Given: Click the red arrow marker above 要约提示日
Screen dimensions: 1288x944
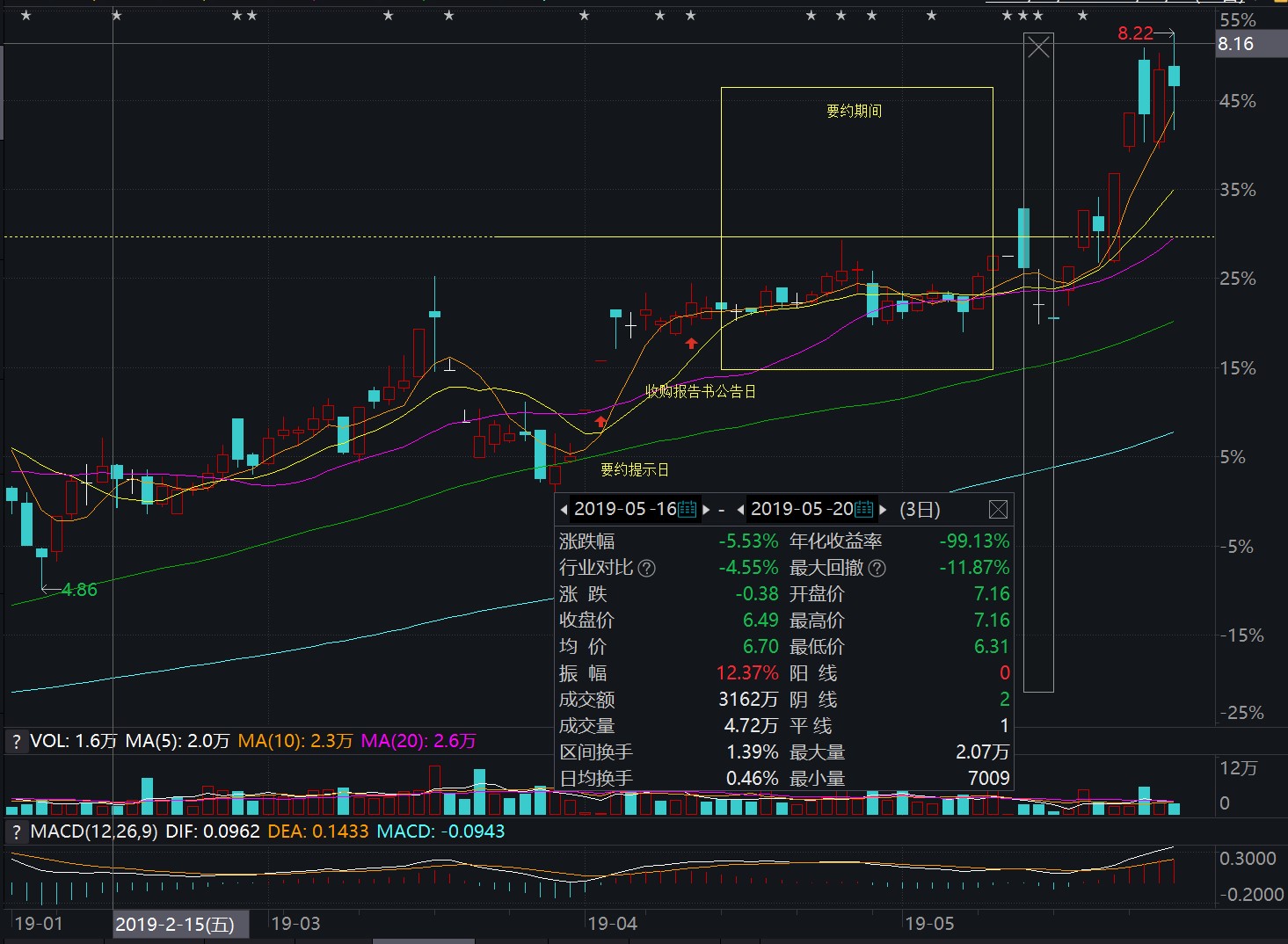Looking at the screenshot, I should pyautogui.click(x=600, y=423).
